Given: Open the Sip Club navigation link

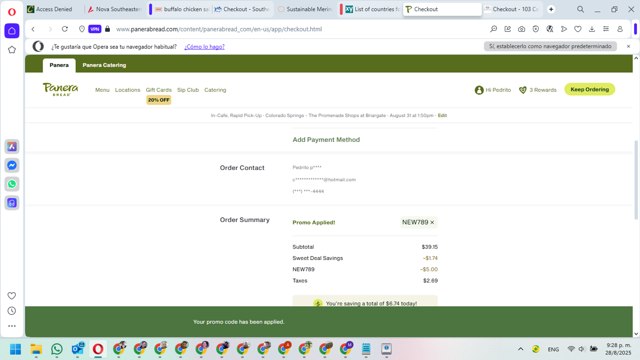Looking at the screenshot, I should pyautogui.click(x=188, y=90).
